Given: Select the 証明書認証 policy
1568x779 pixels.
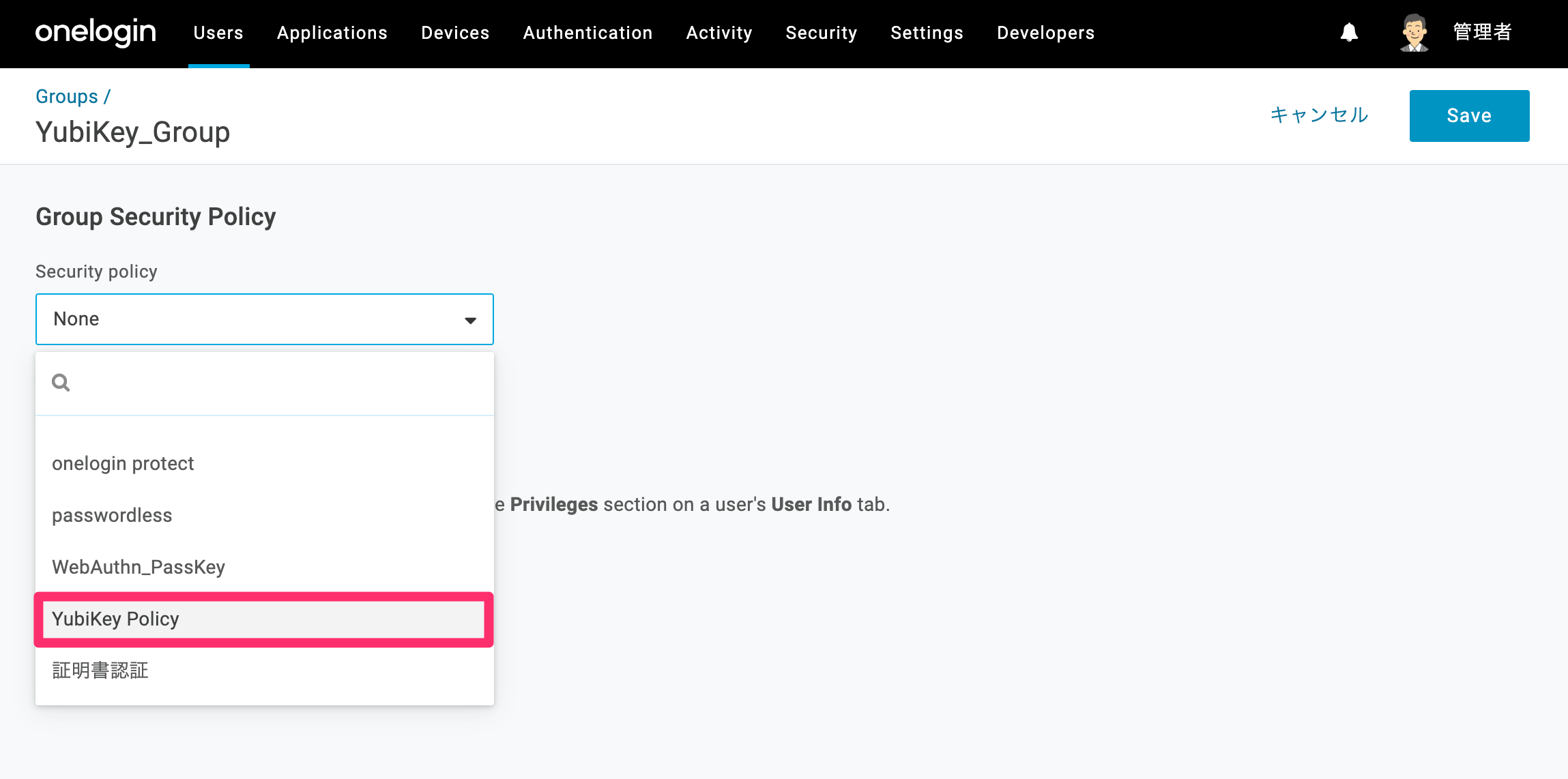Looking at the screenshot, I should coord(265,671).
